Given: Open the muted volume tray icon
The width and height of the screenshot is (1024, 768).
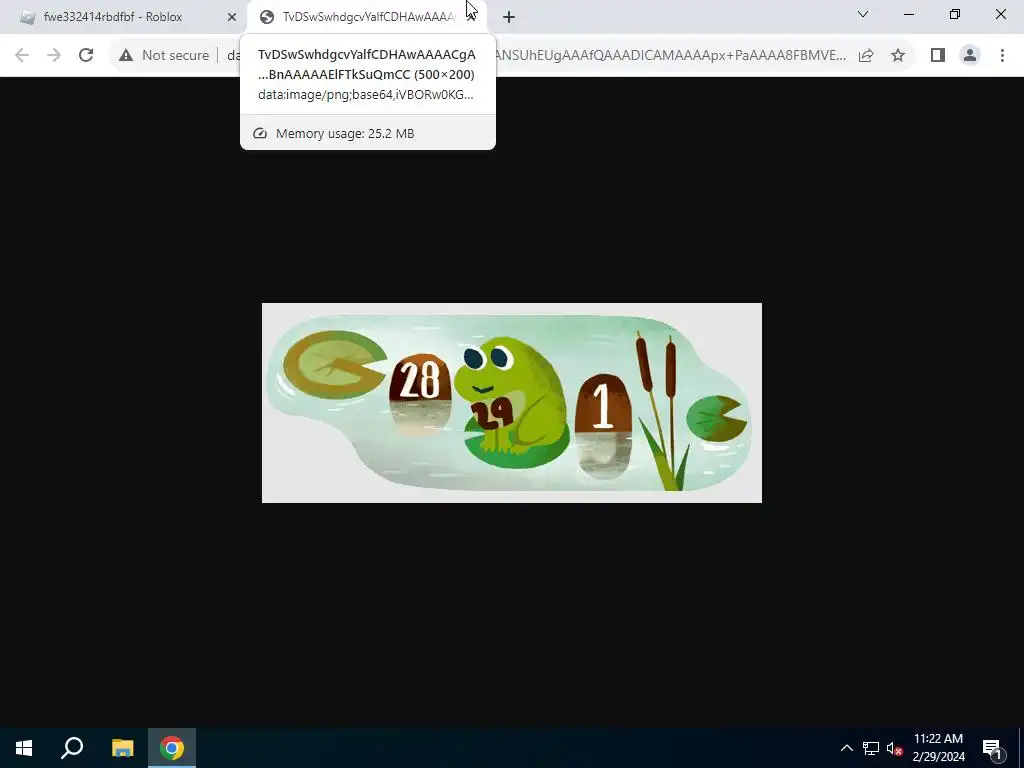Looking at the screenshot, I should tap(894, 748).
